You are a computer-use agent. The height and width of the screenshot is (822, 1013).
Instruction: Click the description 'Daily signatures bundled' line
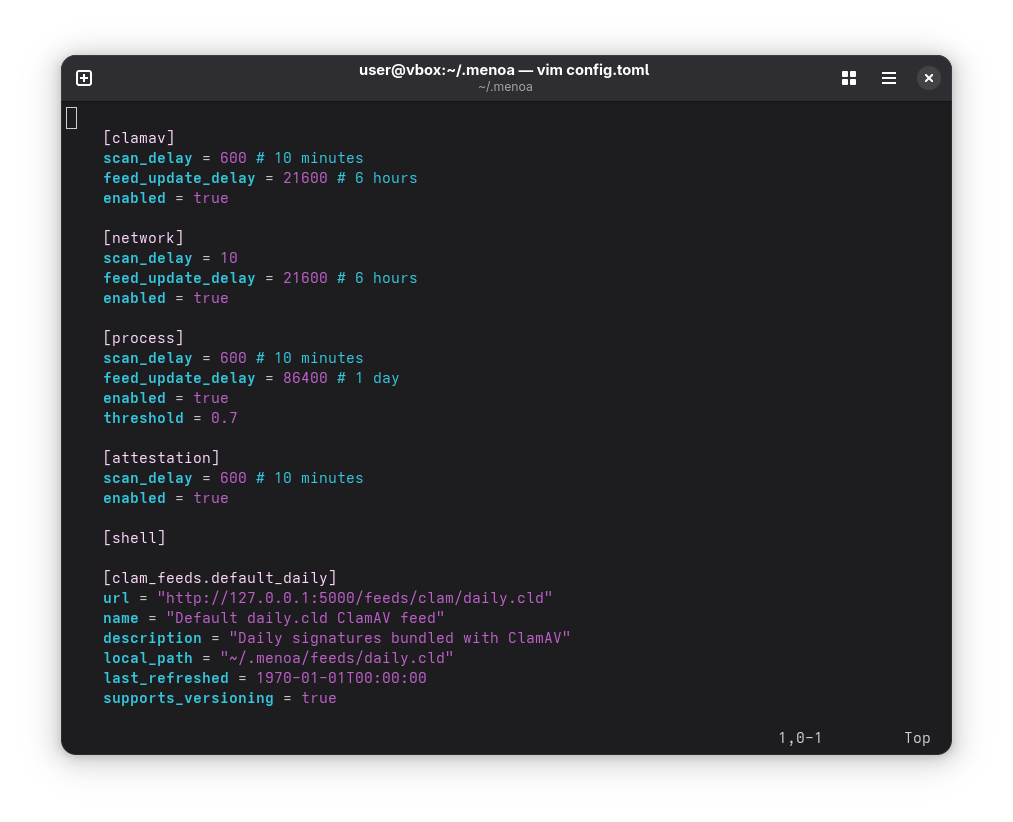coord(337,638)
